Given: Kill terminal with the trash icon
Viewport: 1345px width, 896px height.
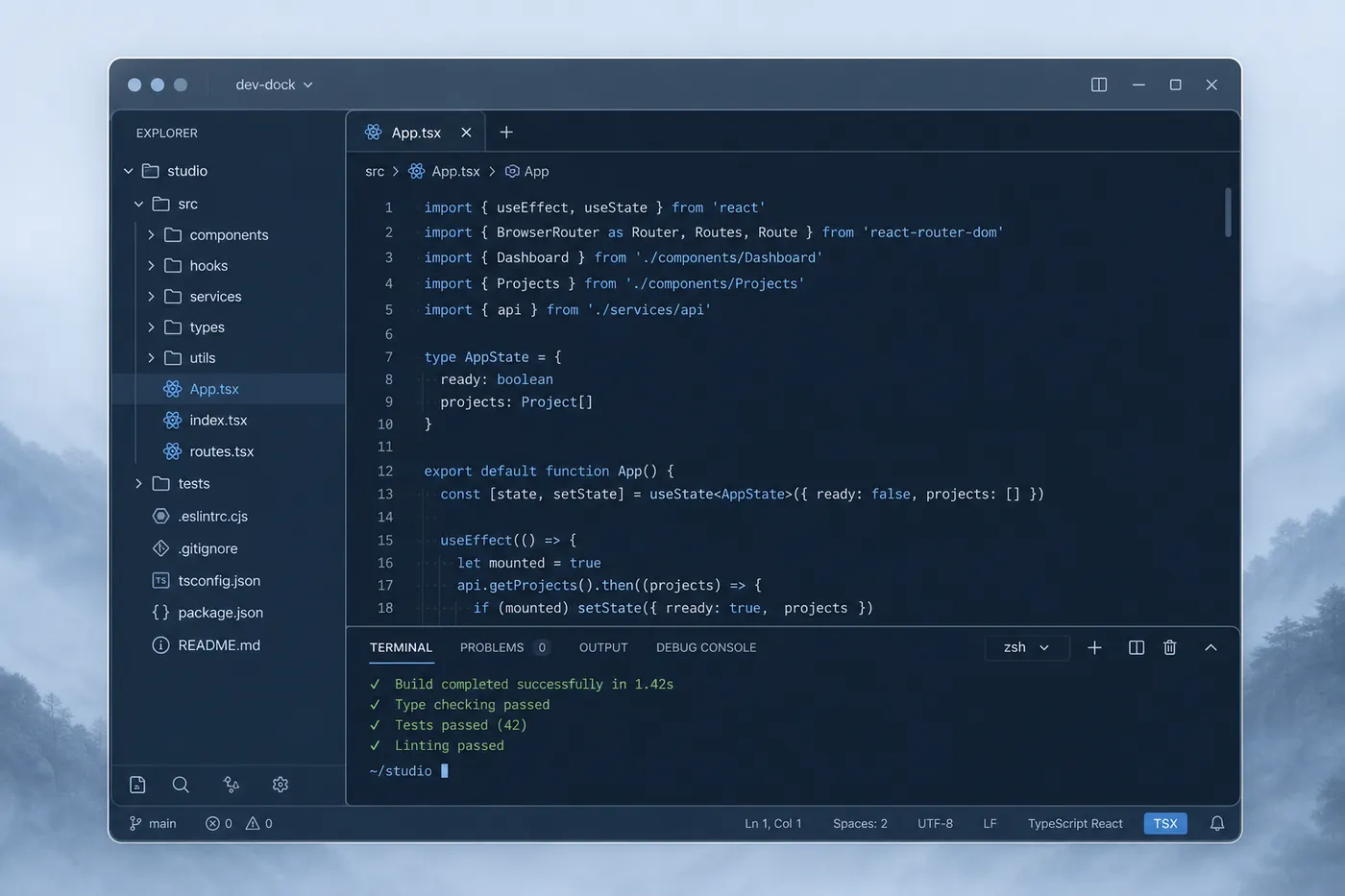Looking at the screenshot, I should click(1169, 647).
